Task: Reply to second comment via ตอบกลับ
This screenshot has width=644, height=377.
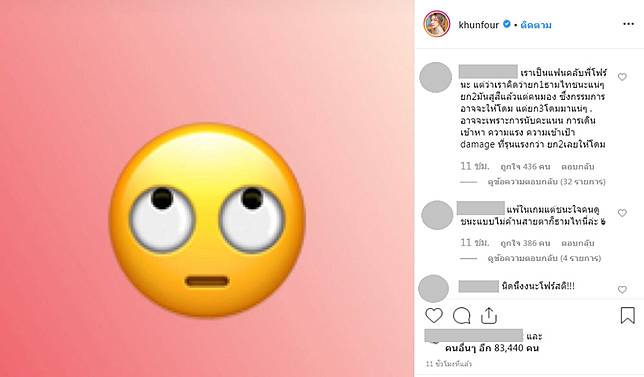Action: coord(578,243)
